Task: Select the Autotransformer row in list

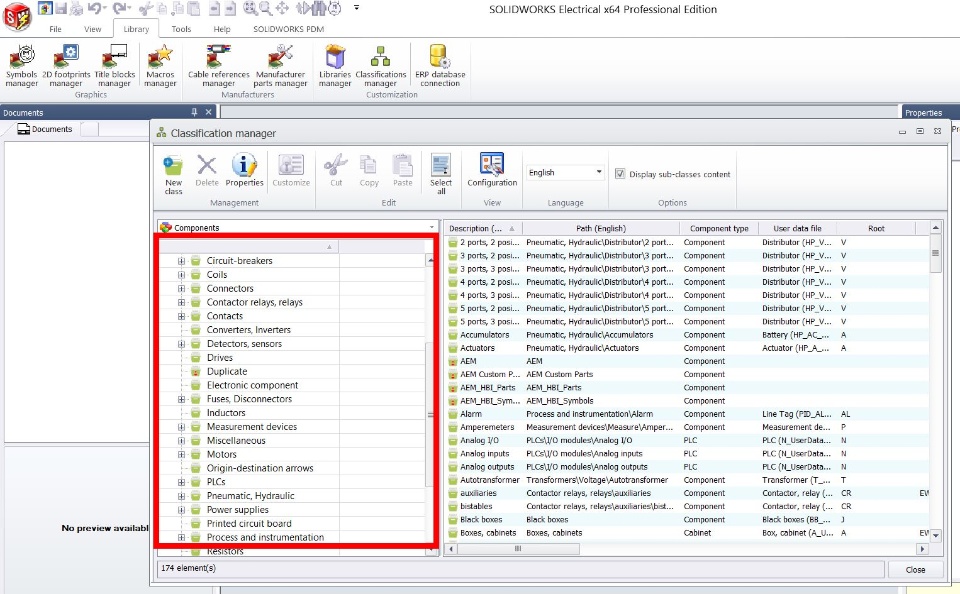Action: point(688,480)
